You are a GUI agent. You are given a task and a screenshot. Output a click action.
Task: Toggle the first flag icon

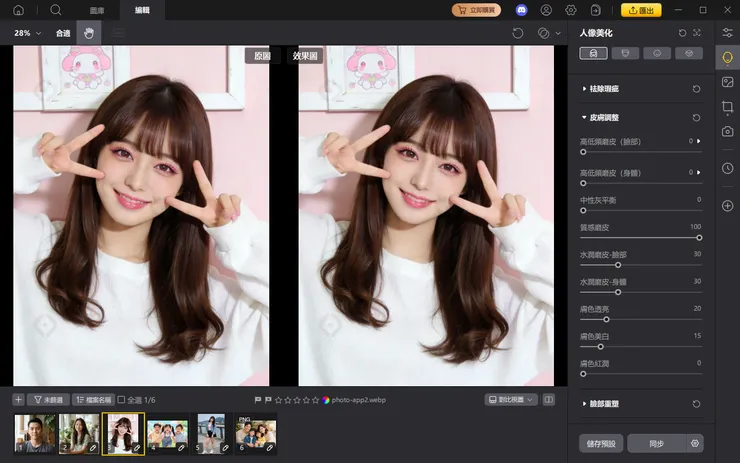point(258,400)
